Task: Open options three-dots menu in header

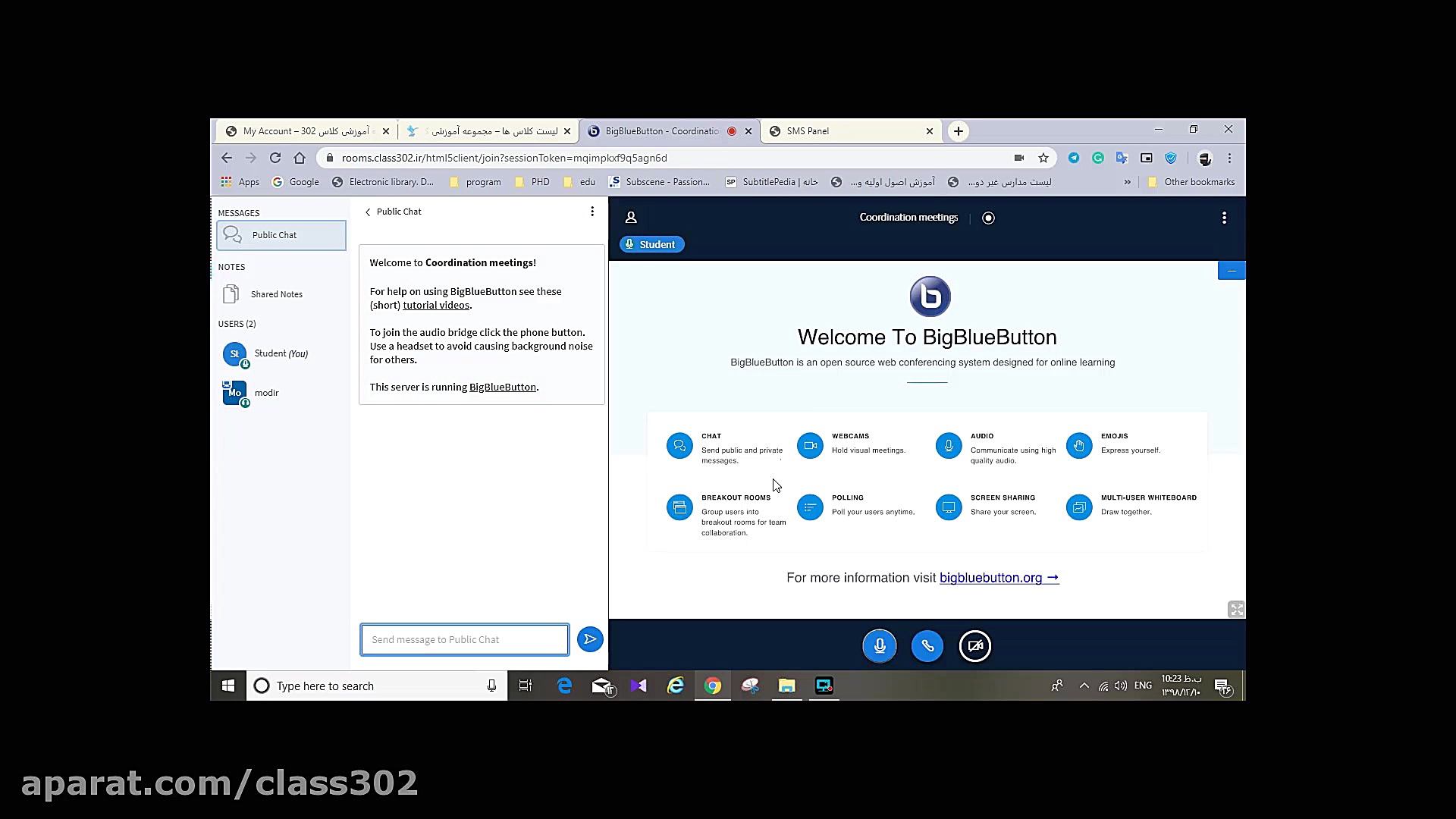Action: pyautogui.click(x=1223, y=218)
